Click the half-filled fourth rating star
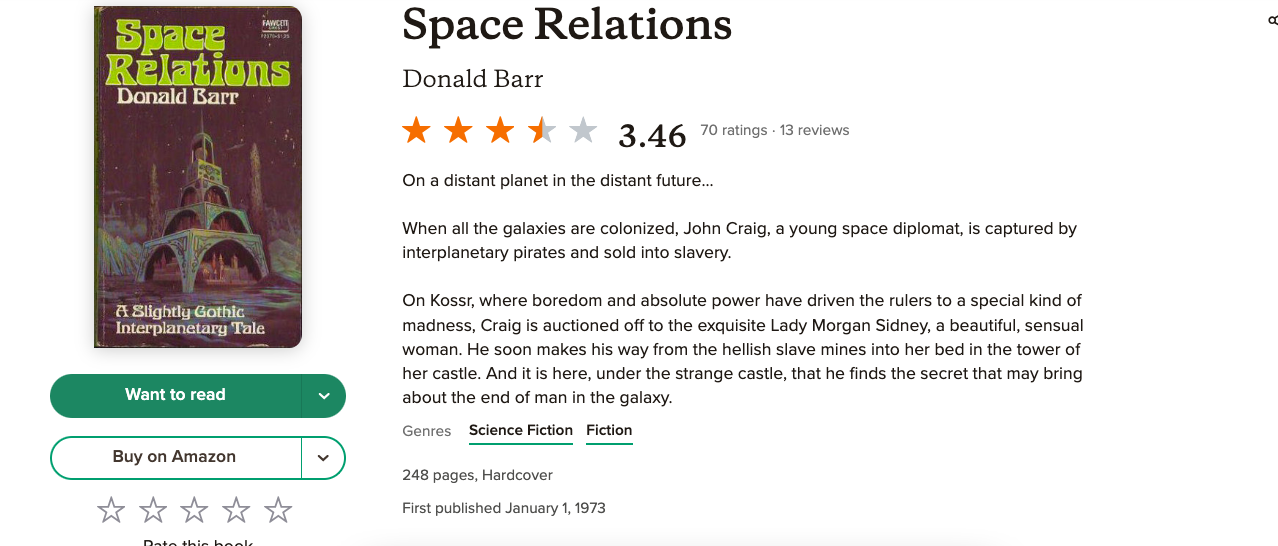The width and height of the screenshot is (1278, 546). (542, 130)
